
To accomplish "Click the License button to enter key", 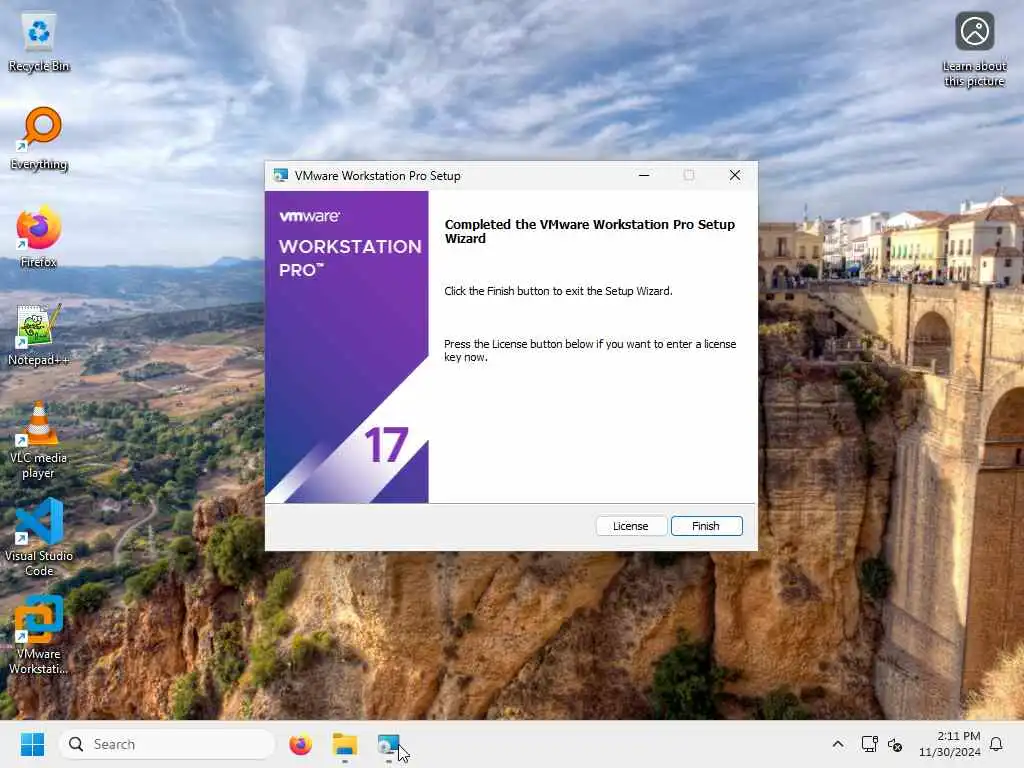I will pyautogui.click(x=631, y=526).
